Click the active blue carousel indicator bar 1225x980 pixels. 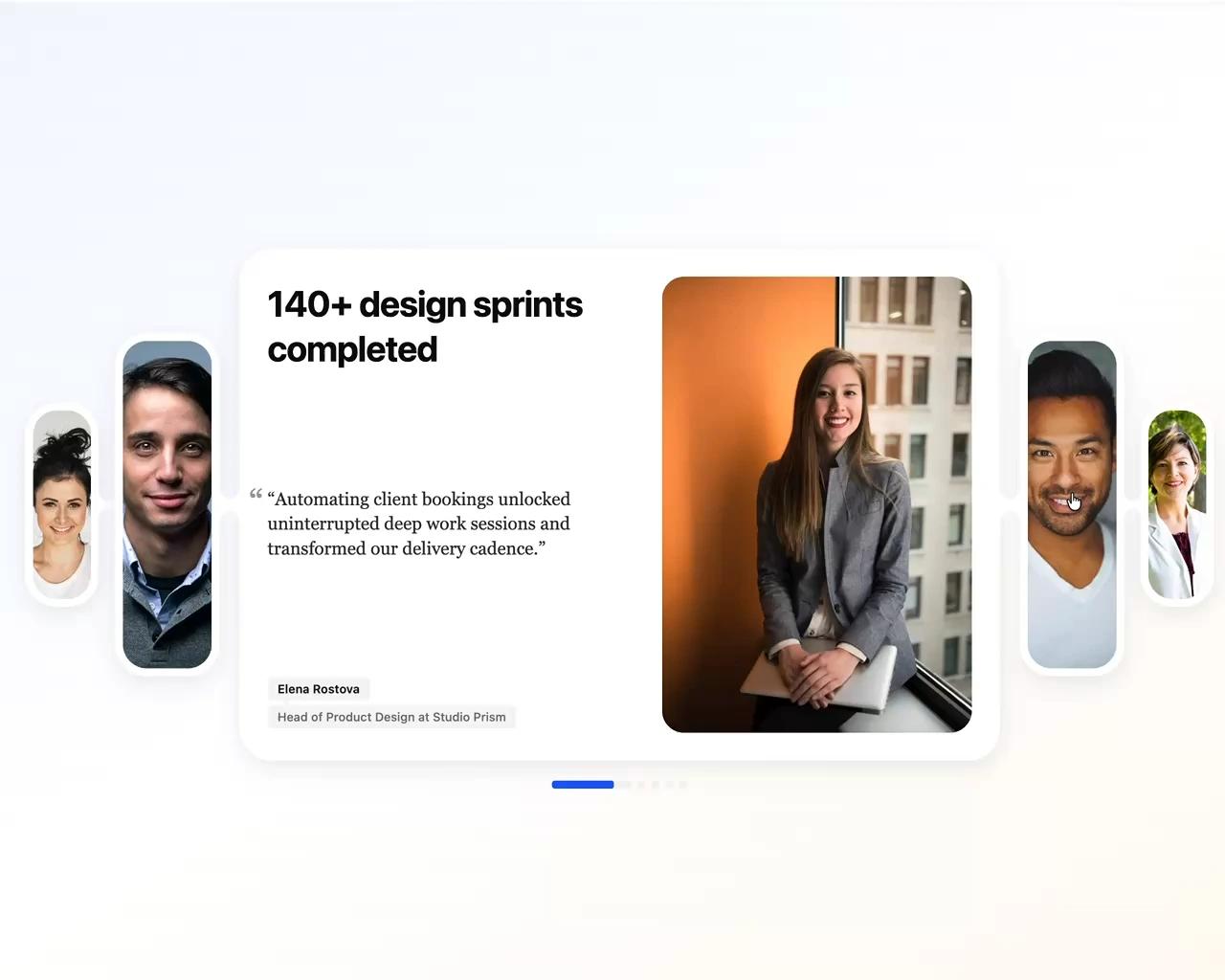pos(583,785)
